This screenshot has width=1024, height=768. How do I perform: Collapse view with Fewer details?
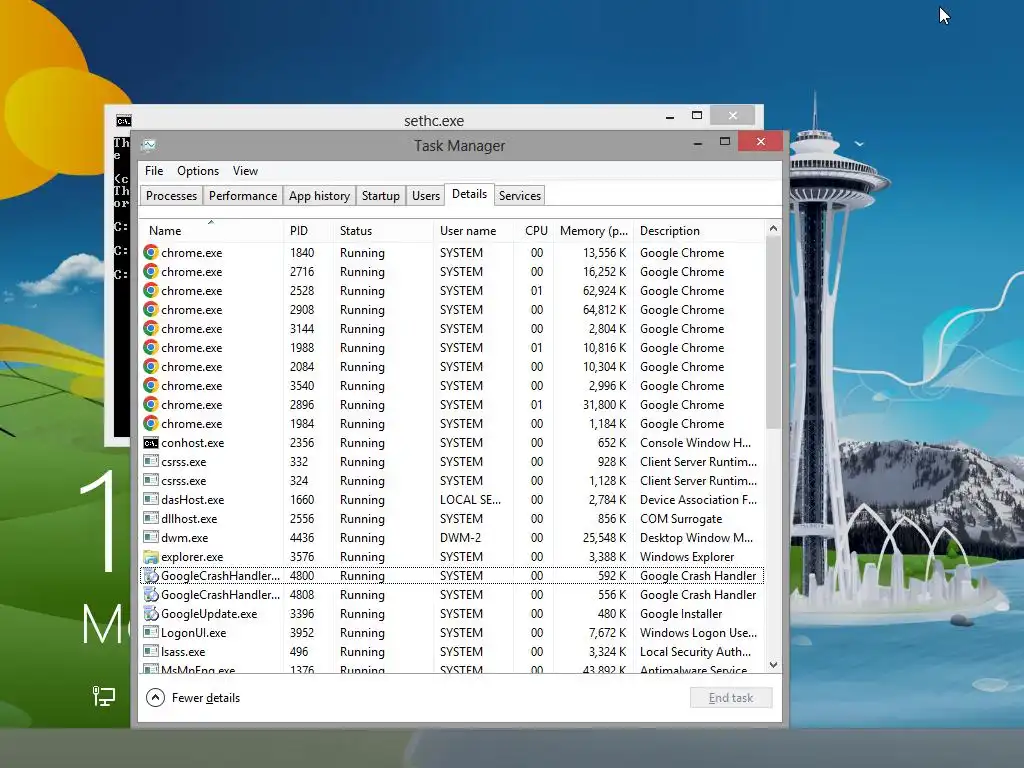click(x=193, y=697)
